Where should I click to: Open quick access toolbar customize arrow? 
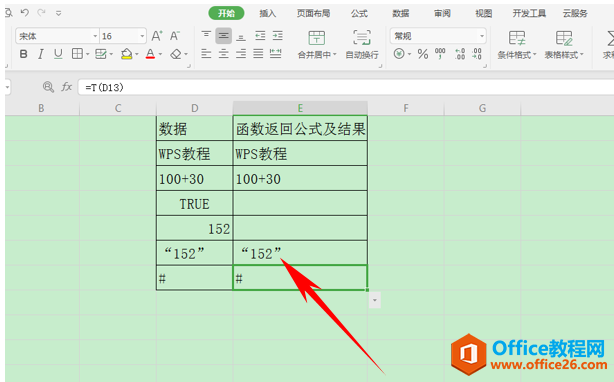pyautogui.click(x=58, y=13)
